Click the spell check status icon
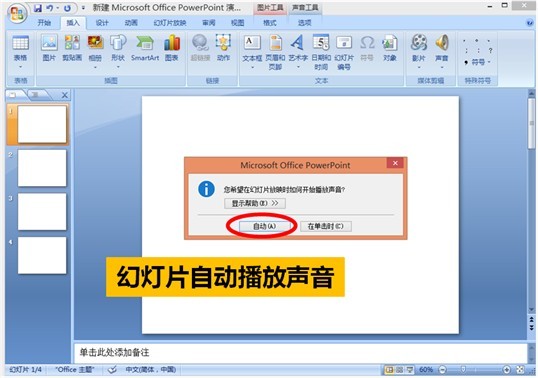Viewport: 538px width, 378px height. pos(112,370)
